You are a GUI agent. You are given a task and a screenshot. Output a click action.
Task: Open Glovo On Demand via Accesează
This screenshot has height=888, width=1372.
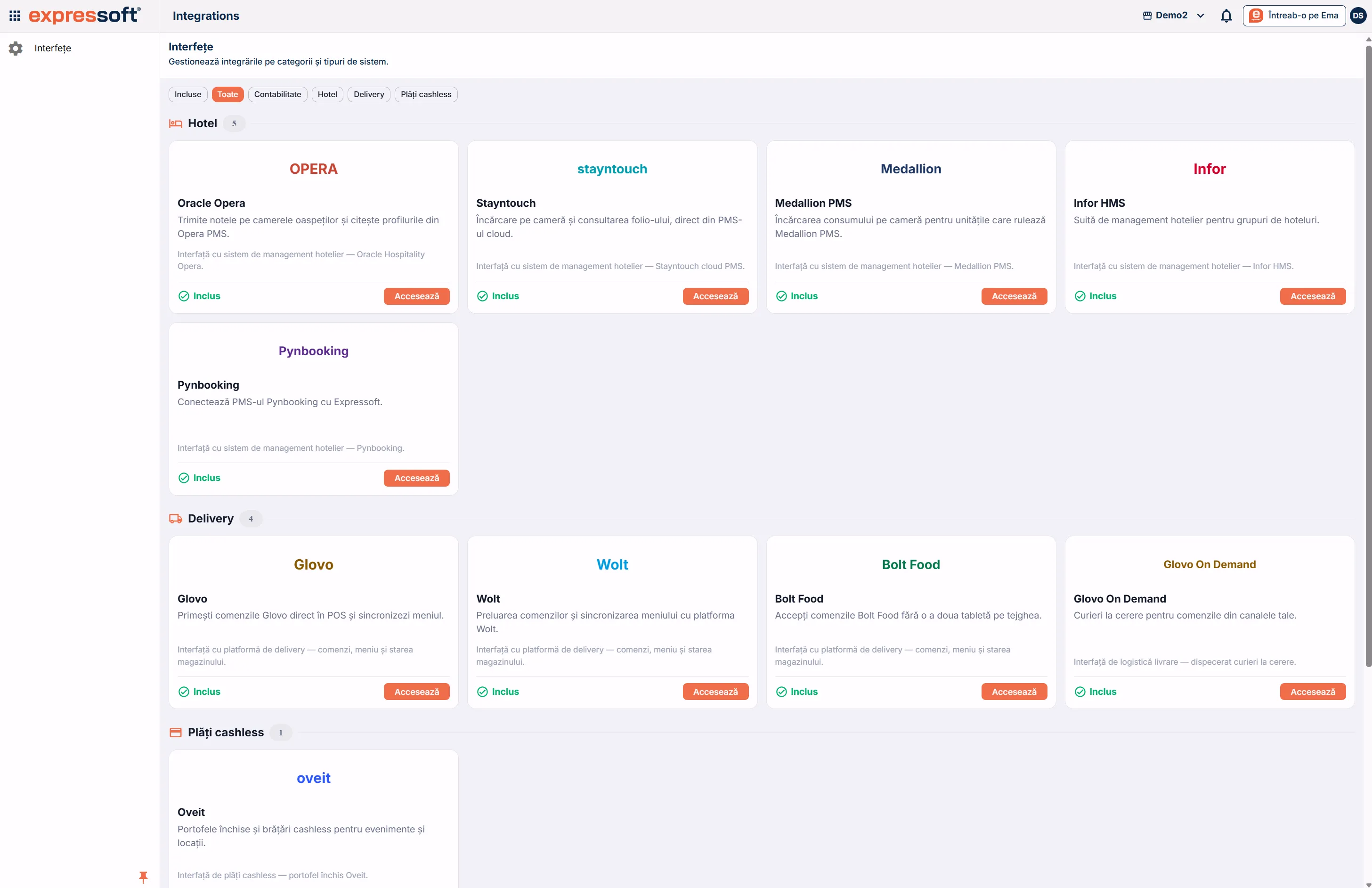[x=1313, y=692]
